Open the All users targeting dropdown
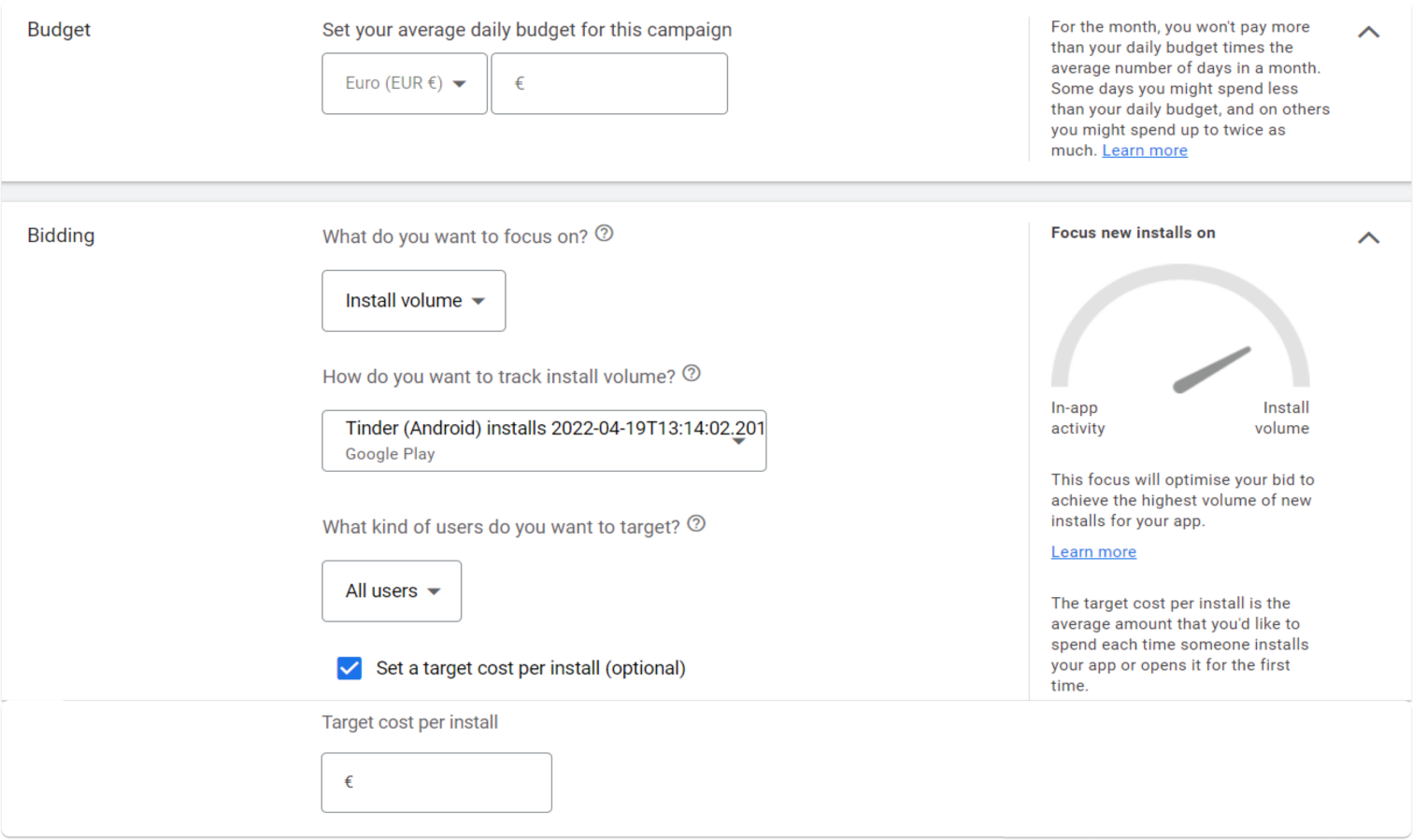Image resolution: width=1413 pixels, height=840 pixels. pos(391,591)
